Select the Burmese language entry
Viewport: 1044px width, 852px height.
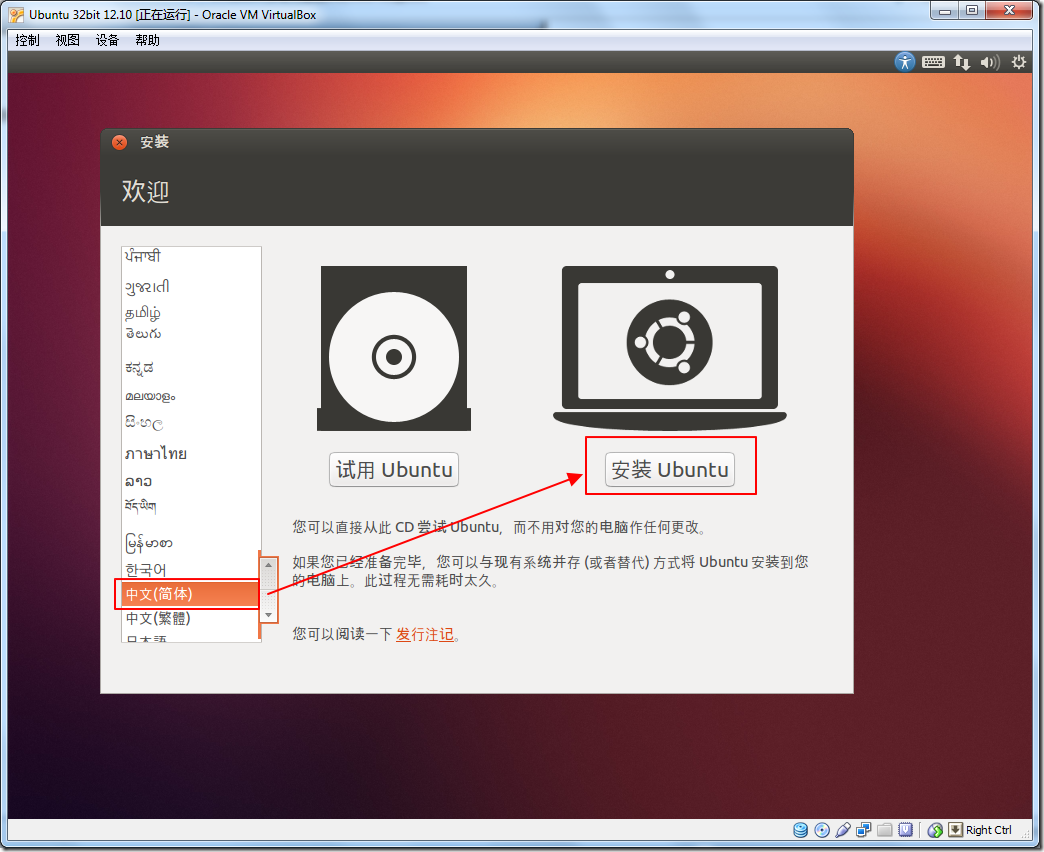point(190,543)
